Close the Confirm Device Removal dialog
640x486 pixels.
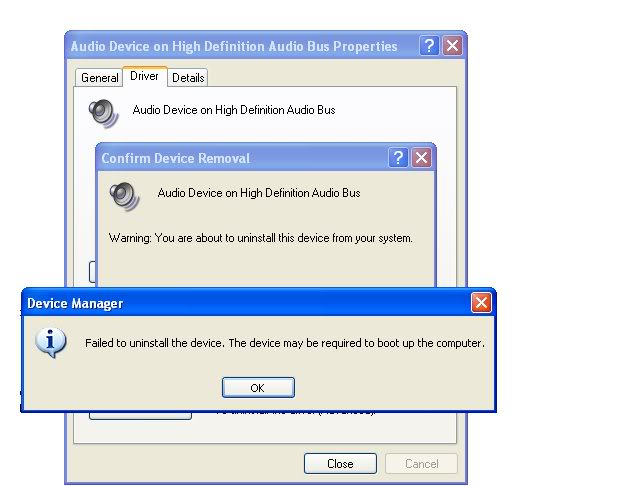421,158
